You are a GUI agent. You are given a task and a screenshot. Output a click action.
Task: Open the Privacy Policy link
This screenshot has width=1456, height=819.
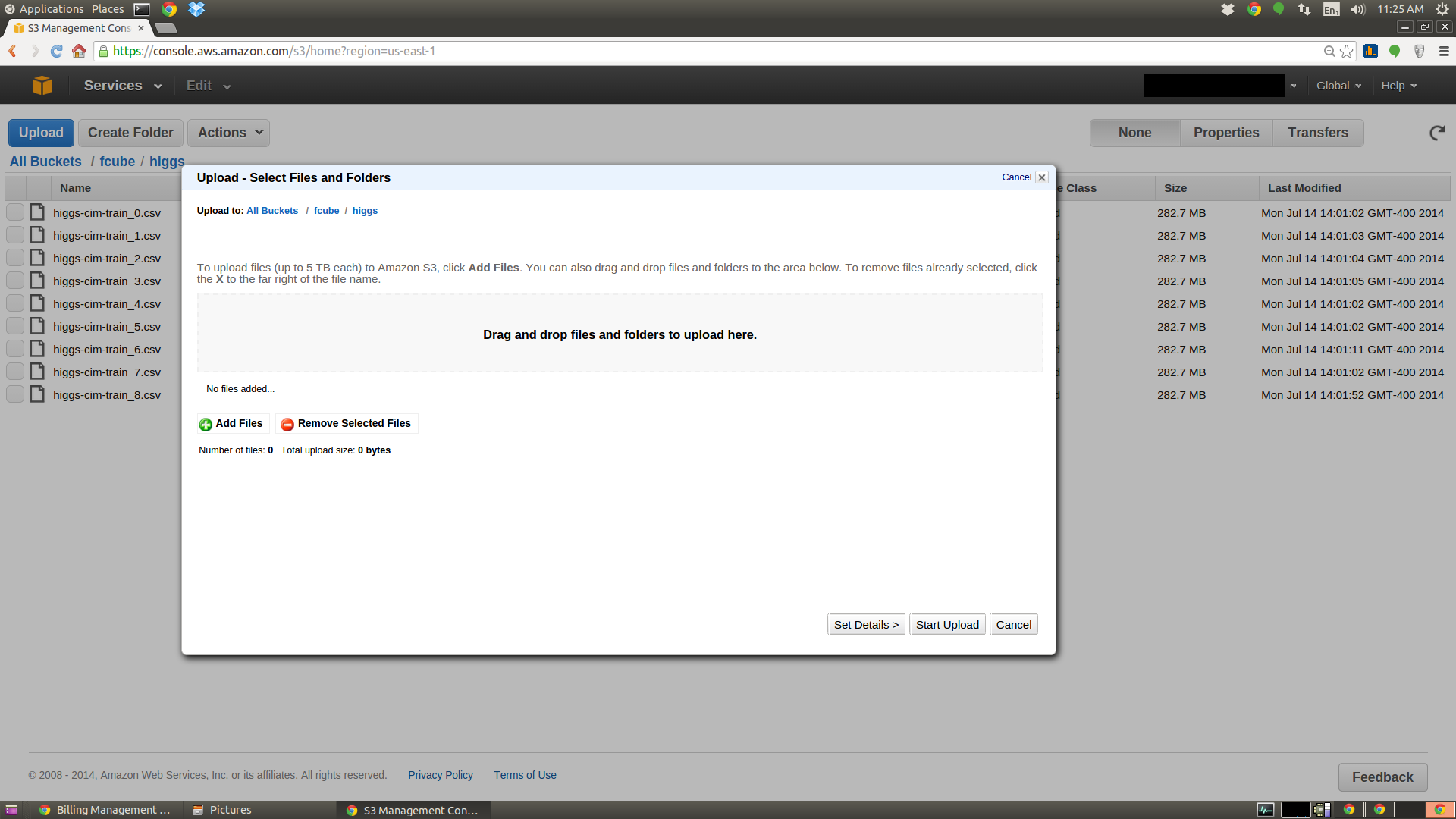(x=441, y=775)
